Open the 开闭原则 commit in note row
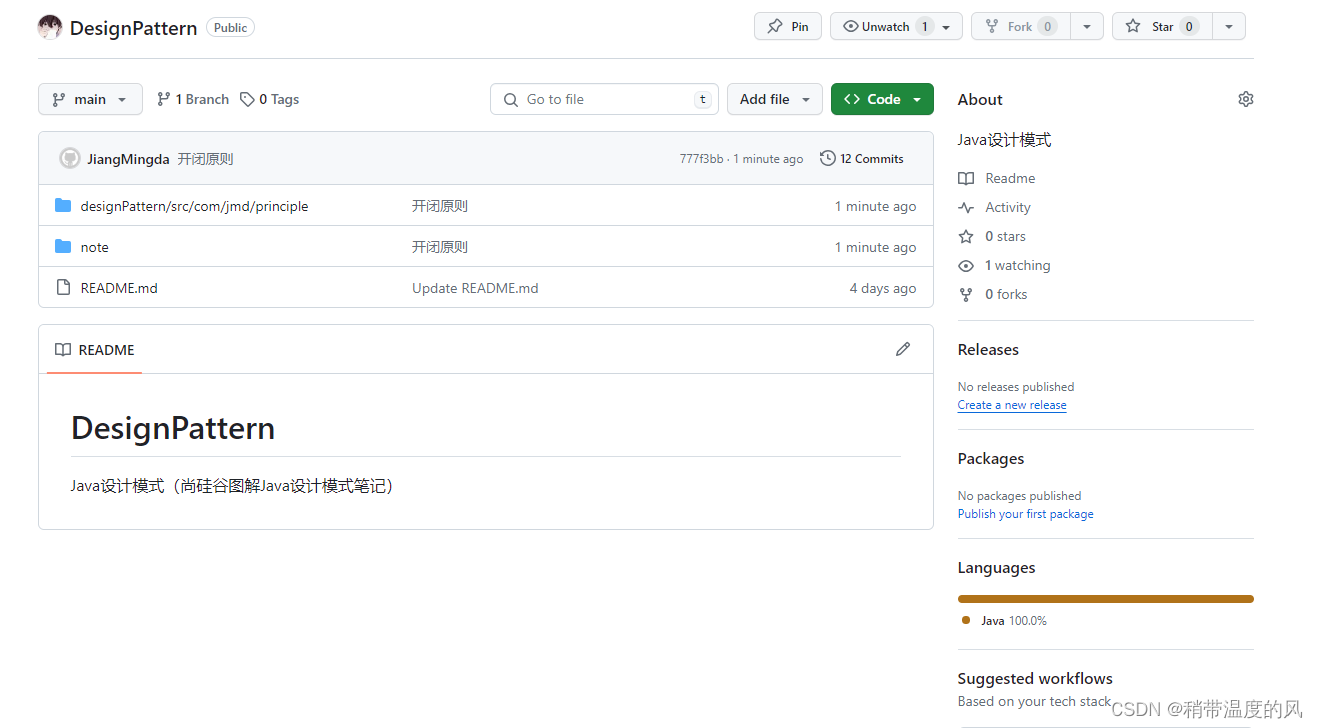This screenshot has height=728, width=1318. 440,247
